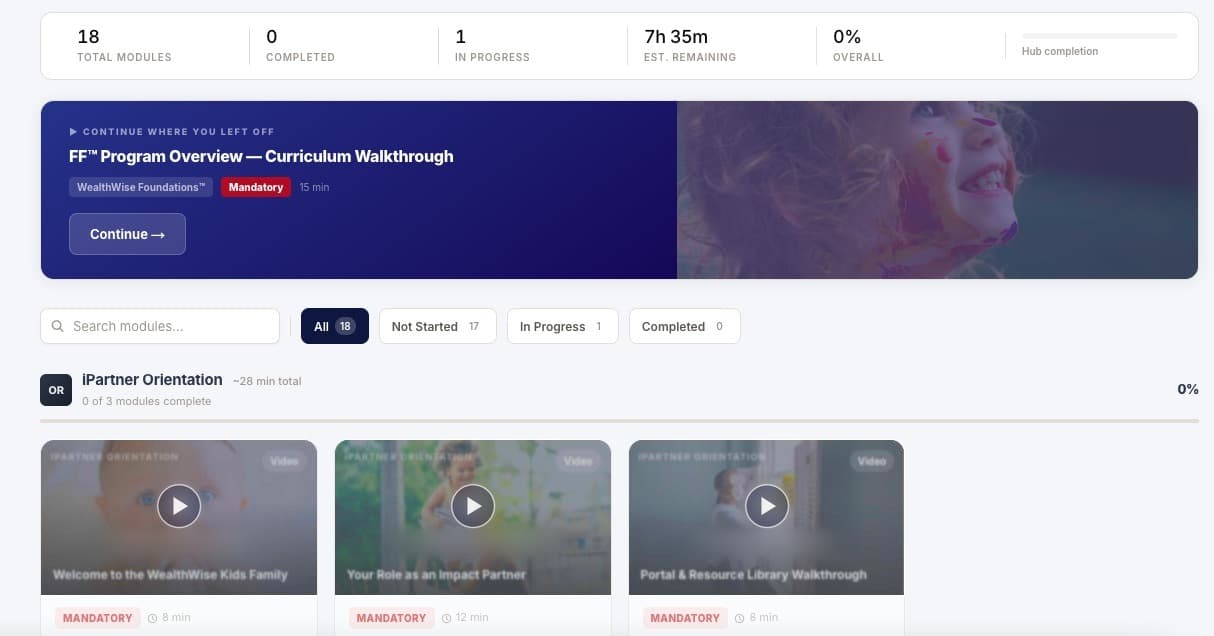This screenshot has width=1214, height=636.
Task: Click the red Mandatory badge in the banner
Action: (256, 187)
